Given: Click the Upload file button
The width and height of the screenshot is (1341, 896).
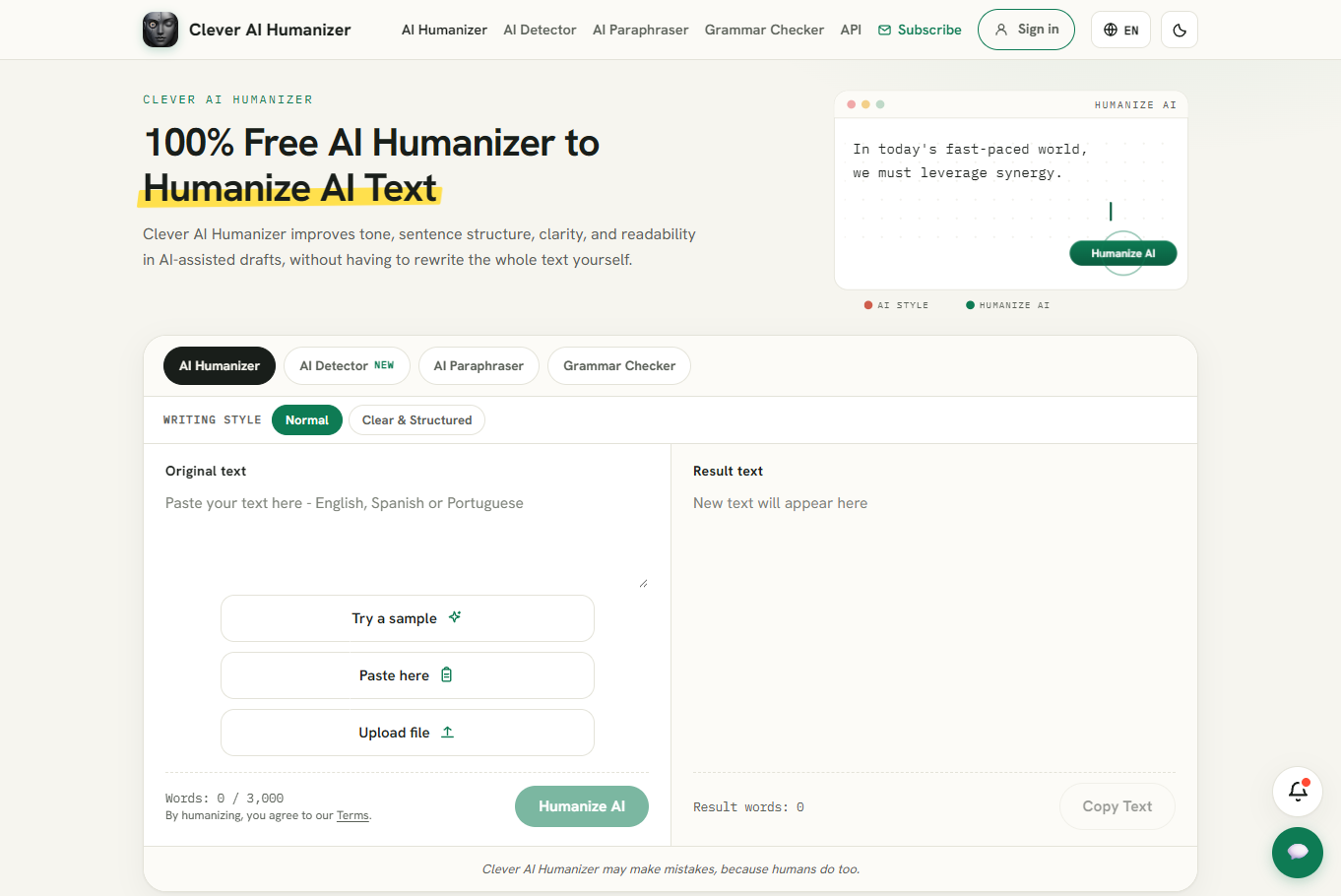Looking at the screenshot, I should 408,733.
